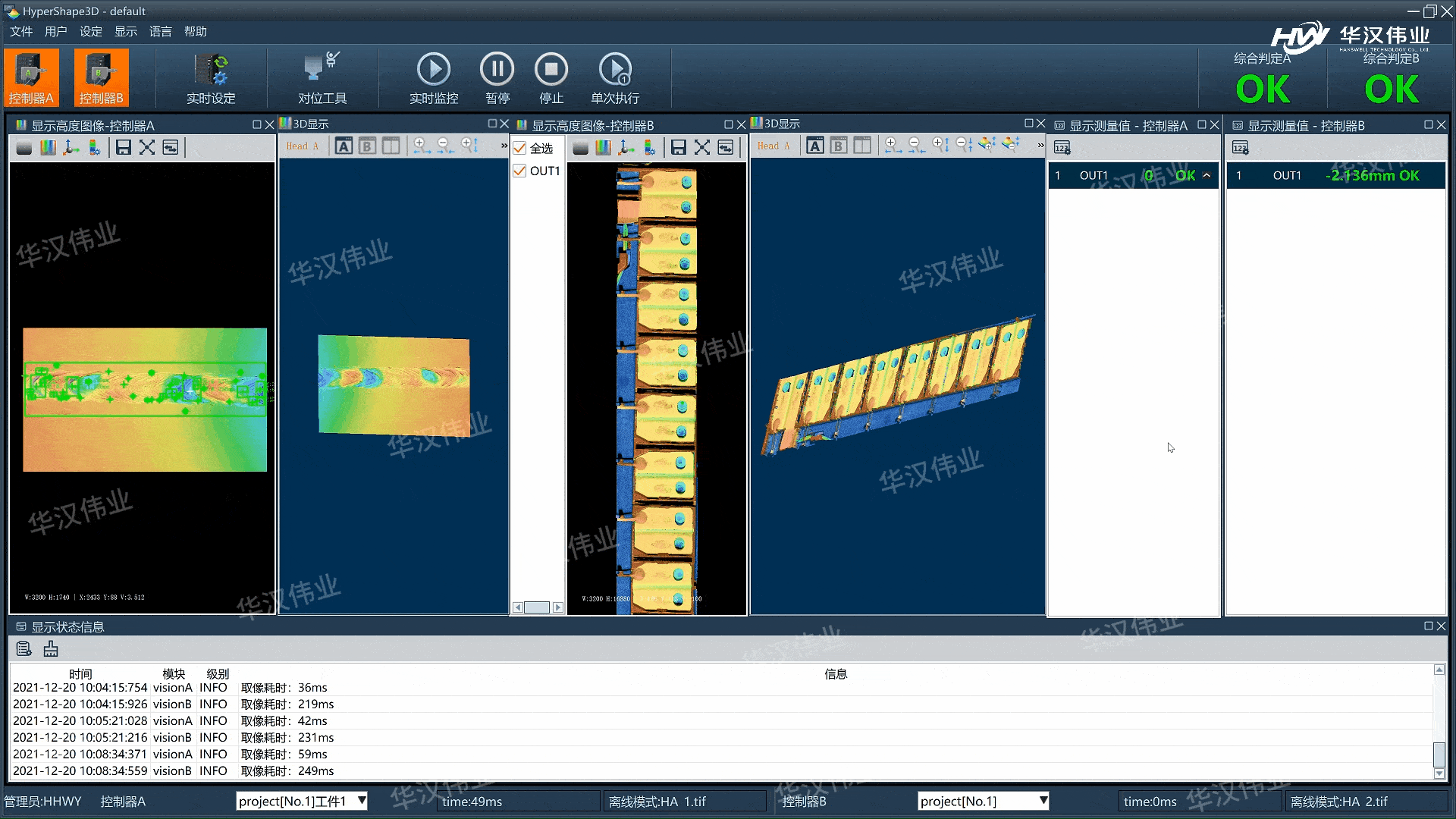Screen dimensions: 1456x819
Task: Expand overflow chevron in left 3D display toolbar
Action: click(x=504, y=146)
